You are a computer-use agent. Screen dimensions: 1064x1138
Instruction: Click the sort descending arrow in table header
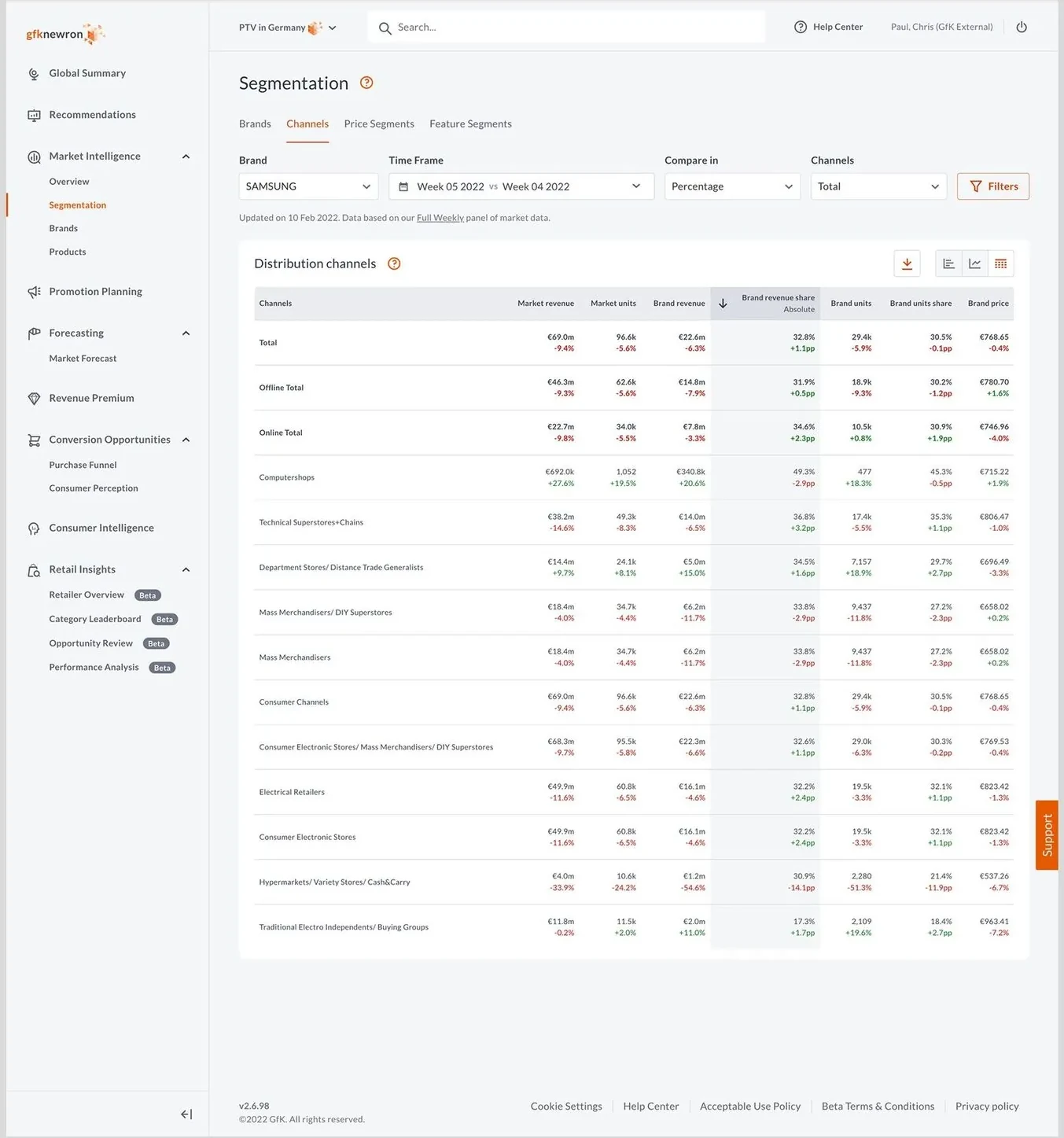(723, 304)
